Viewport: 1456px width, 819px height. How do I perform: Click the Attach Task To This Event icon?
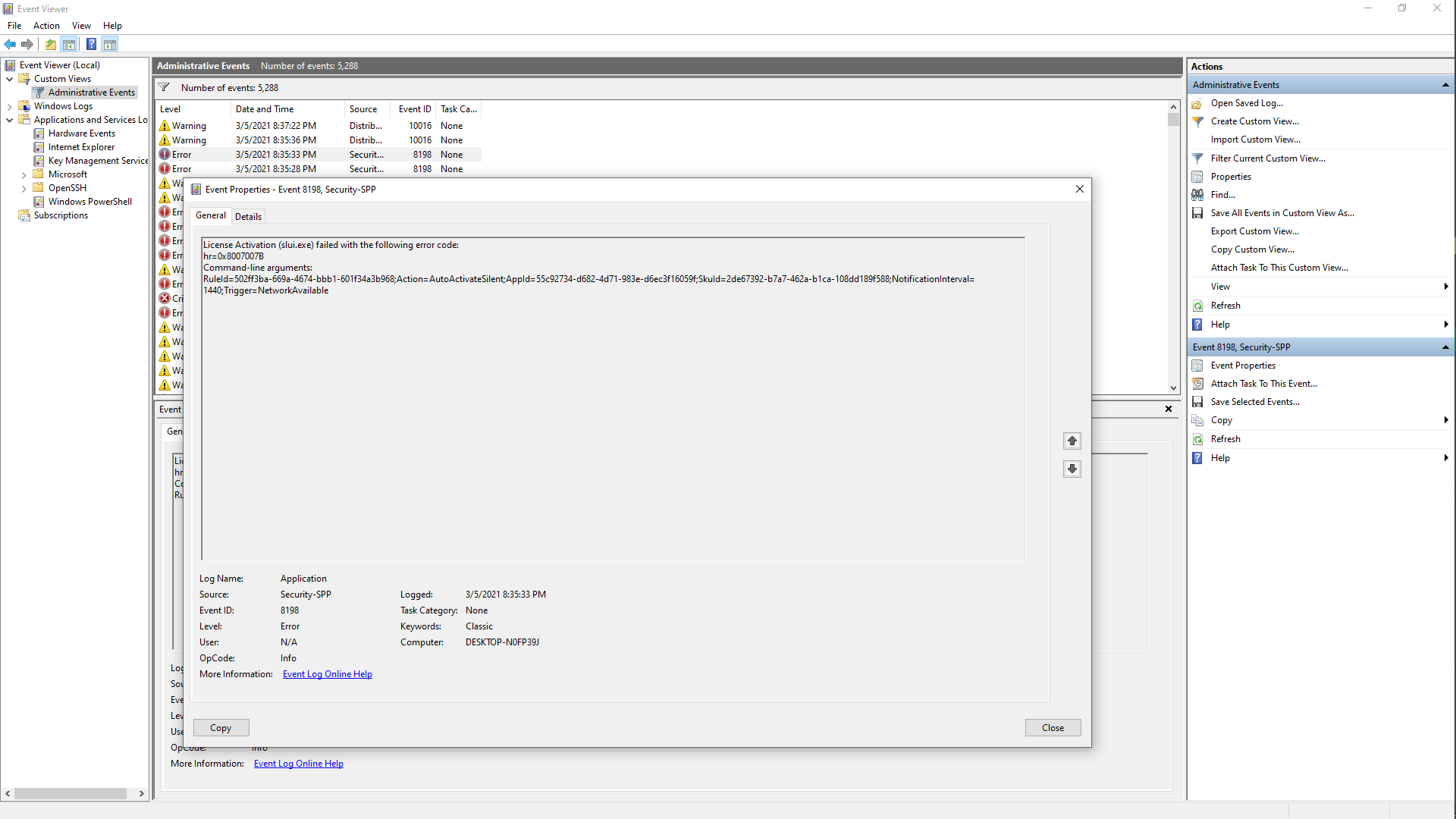pyautogui.click(x=1197, y=384)
